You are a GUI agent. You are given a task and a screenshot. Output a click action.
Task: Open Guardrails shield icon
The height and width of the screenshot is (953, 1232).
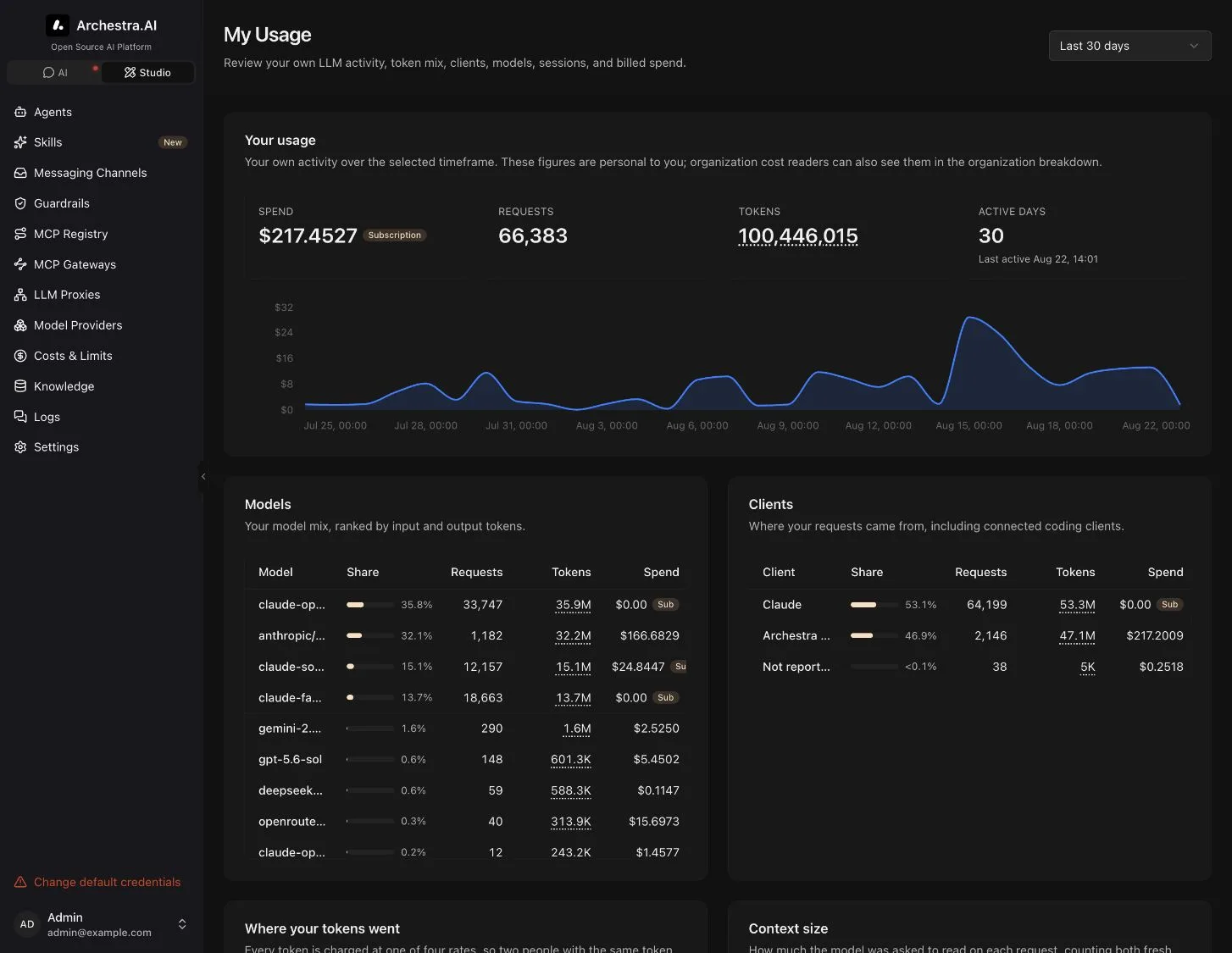click(20, 203)
